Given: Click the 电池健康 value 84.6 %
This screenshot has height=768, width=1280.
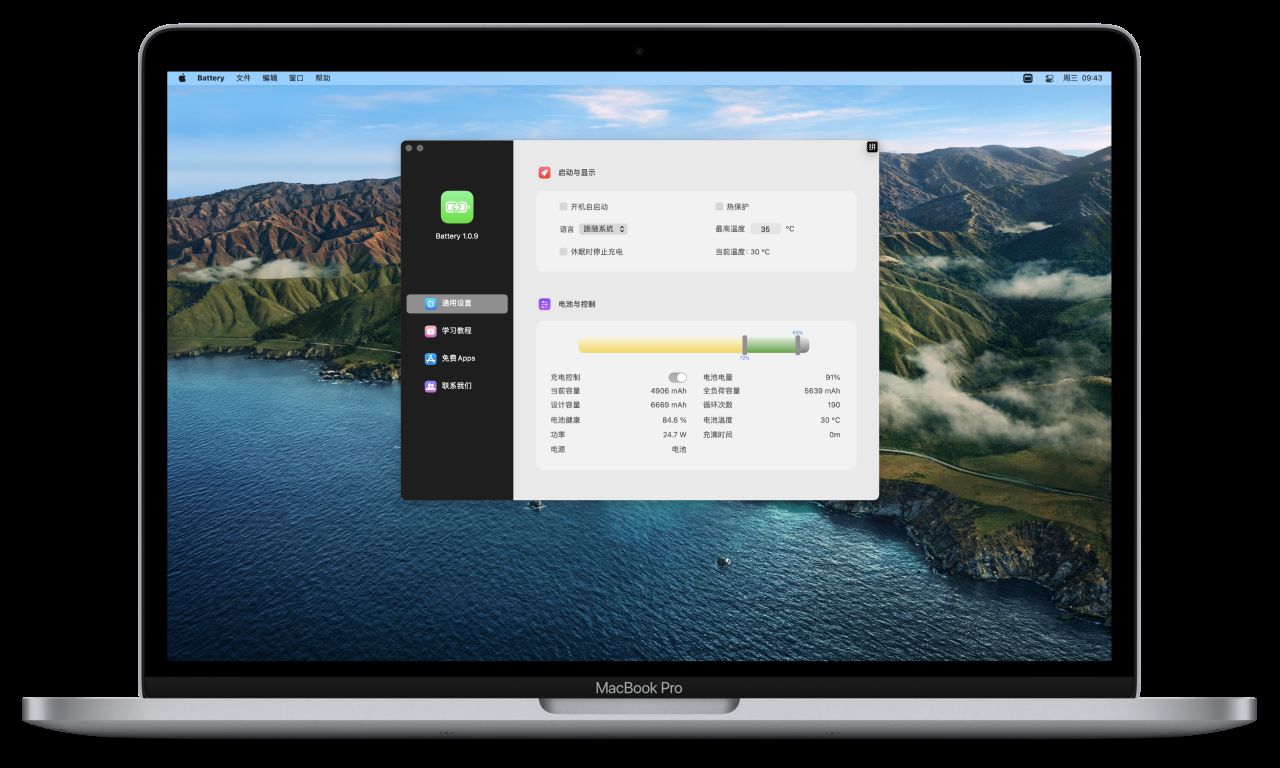Looking at the screenshot, I should (x=675, y=420).
